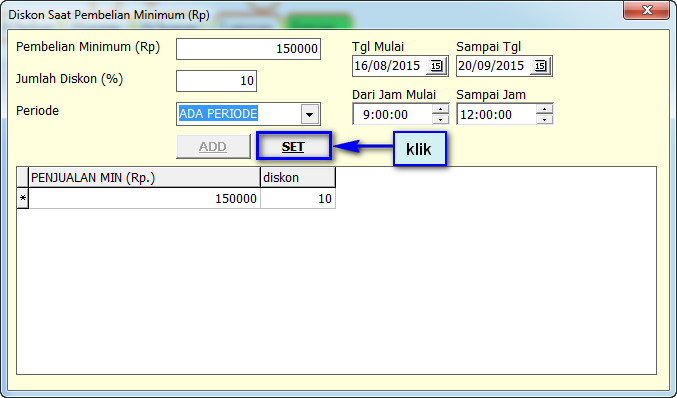This screenshot has height=398, width=677.
Task: Select the grid cell with 150000
Action: tap(144, 199)
